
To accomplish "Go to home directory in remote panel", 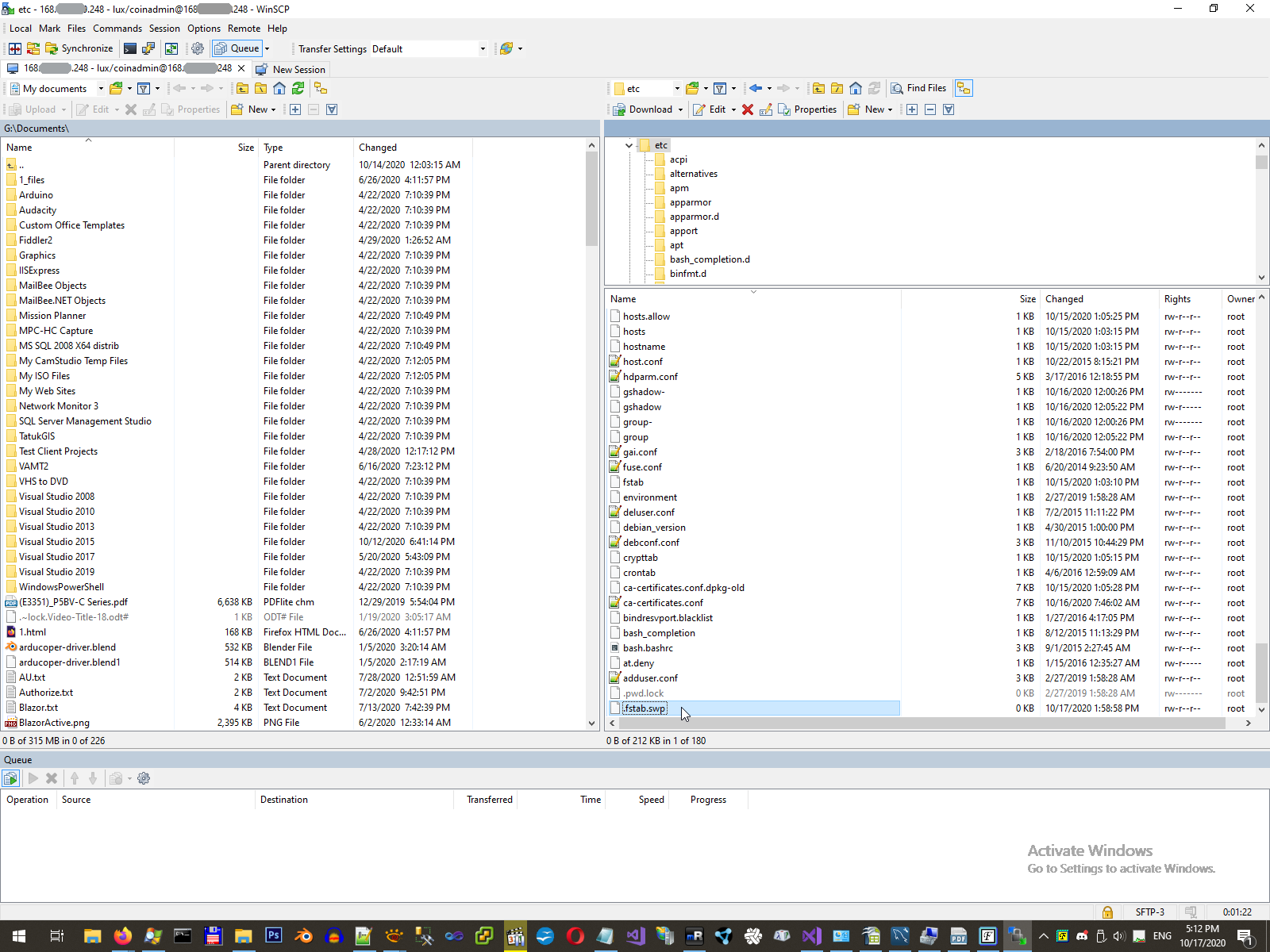I will [x=855, y=88].
